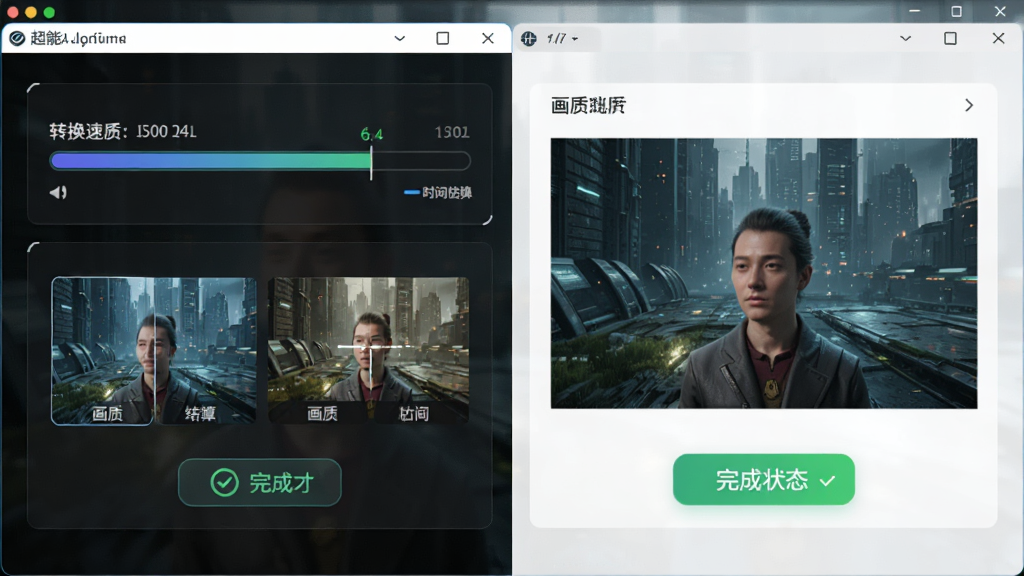Viewport: 1024px width, 576px height.
Task: Click the 完成才 button with checkmark
Action: click(x=260, y=483)
